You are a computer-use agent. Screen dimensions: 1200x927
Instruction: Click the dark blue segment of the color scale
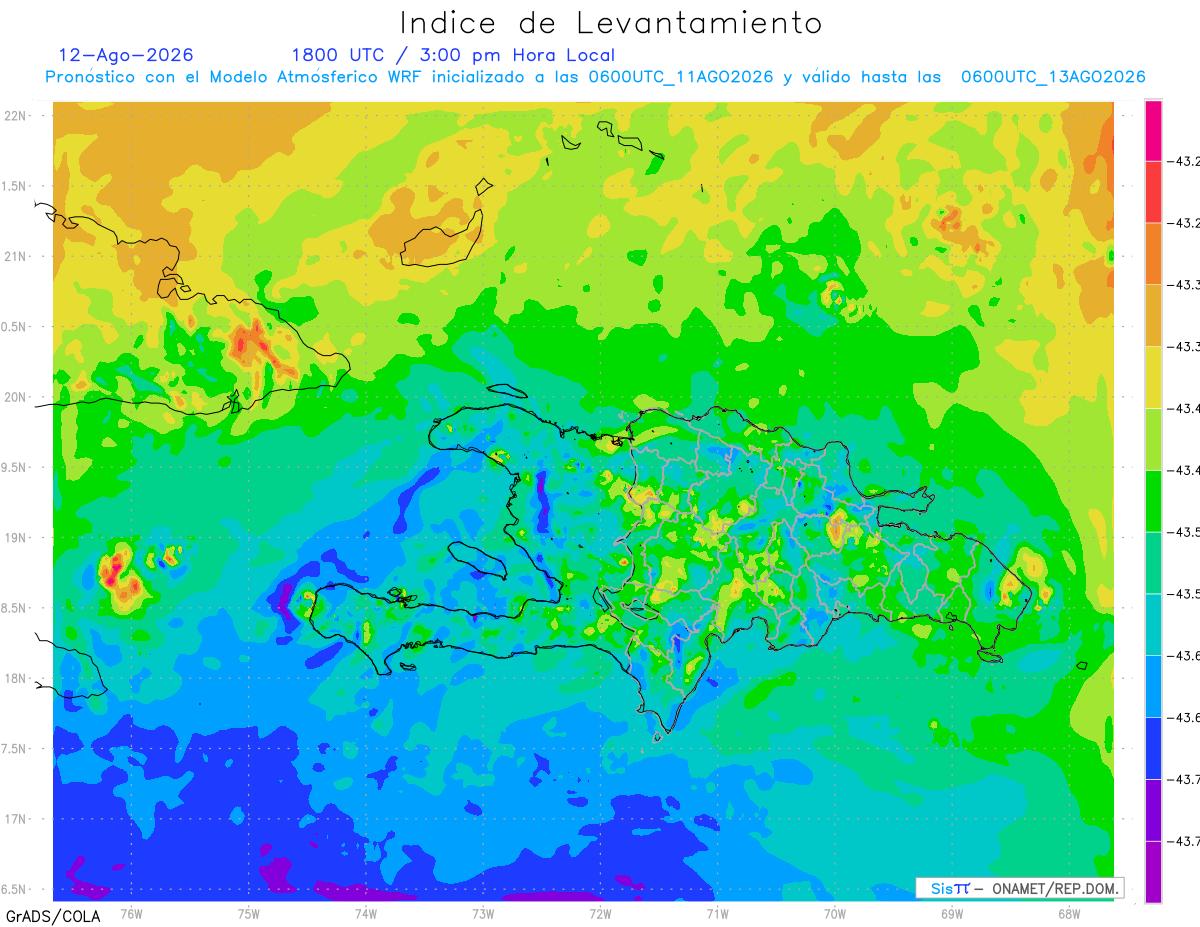(1153, 748)
